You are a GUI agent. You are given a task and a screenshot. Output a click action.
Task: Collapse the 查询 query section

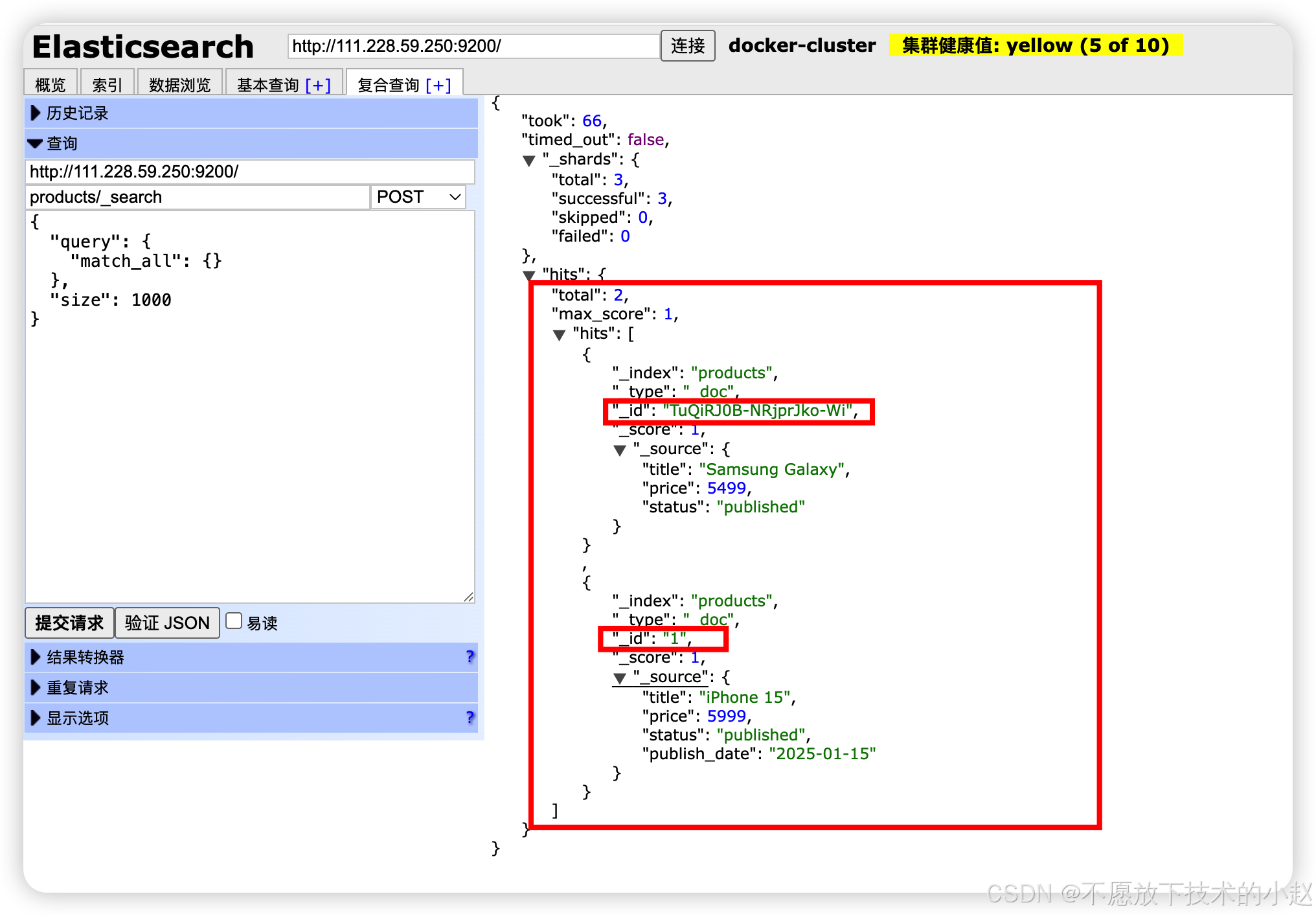click(36, 144)
